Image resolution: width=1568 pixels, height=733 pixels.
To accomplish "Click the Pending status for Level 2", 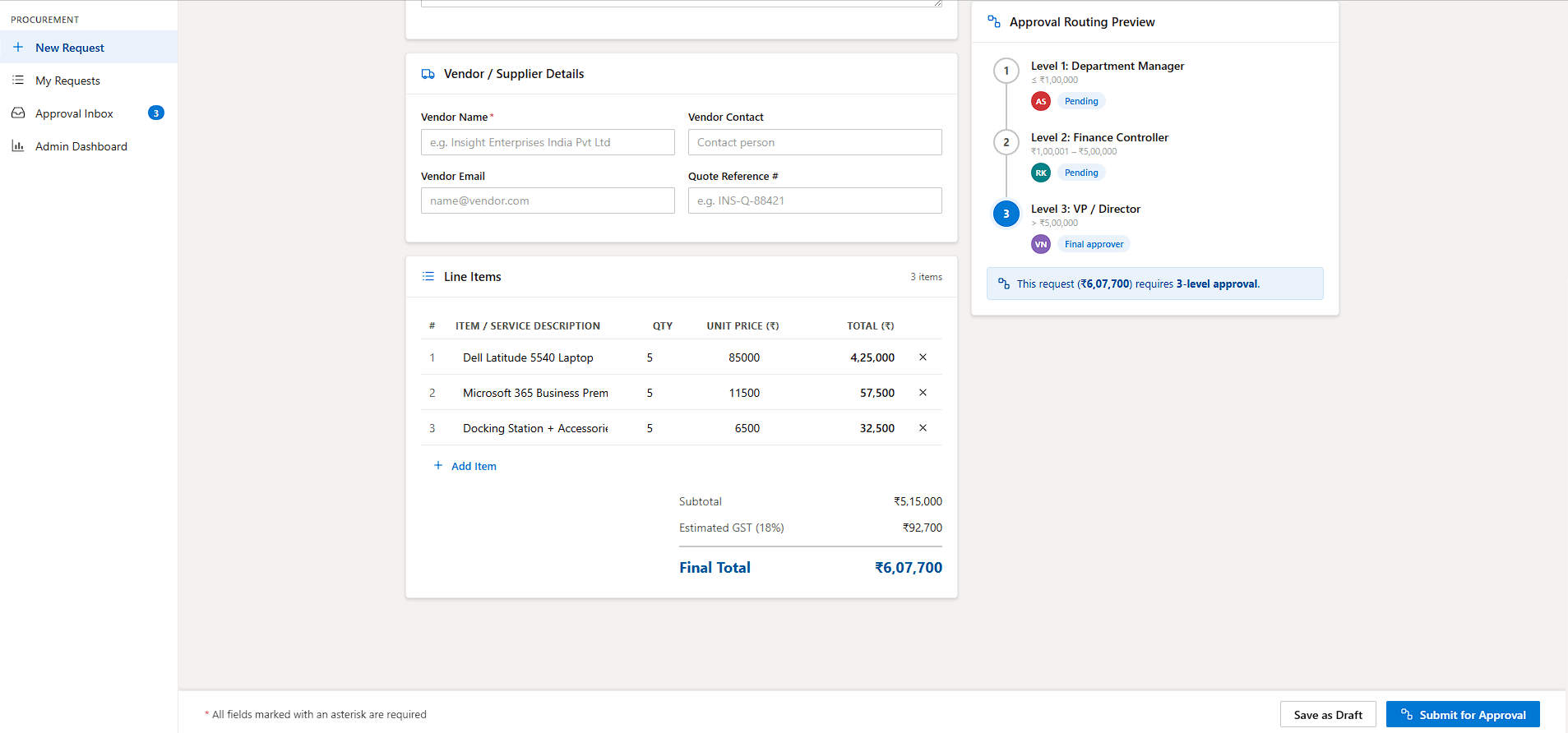I will [x=1081, y=173].
